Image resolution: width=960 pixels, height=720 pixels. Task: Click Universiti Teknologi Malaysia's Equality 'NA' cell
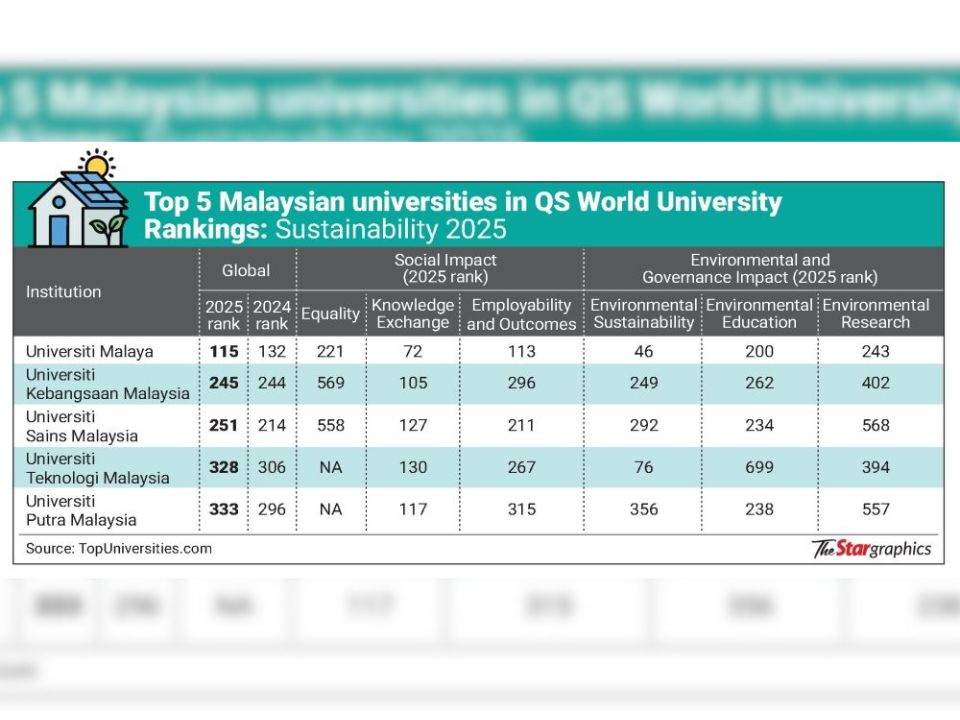[331, 468]
